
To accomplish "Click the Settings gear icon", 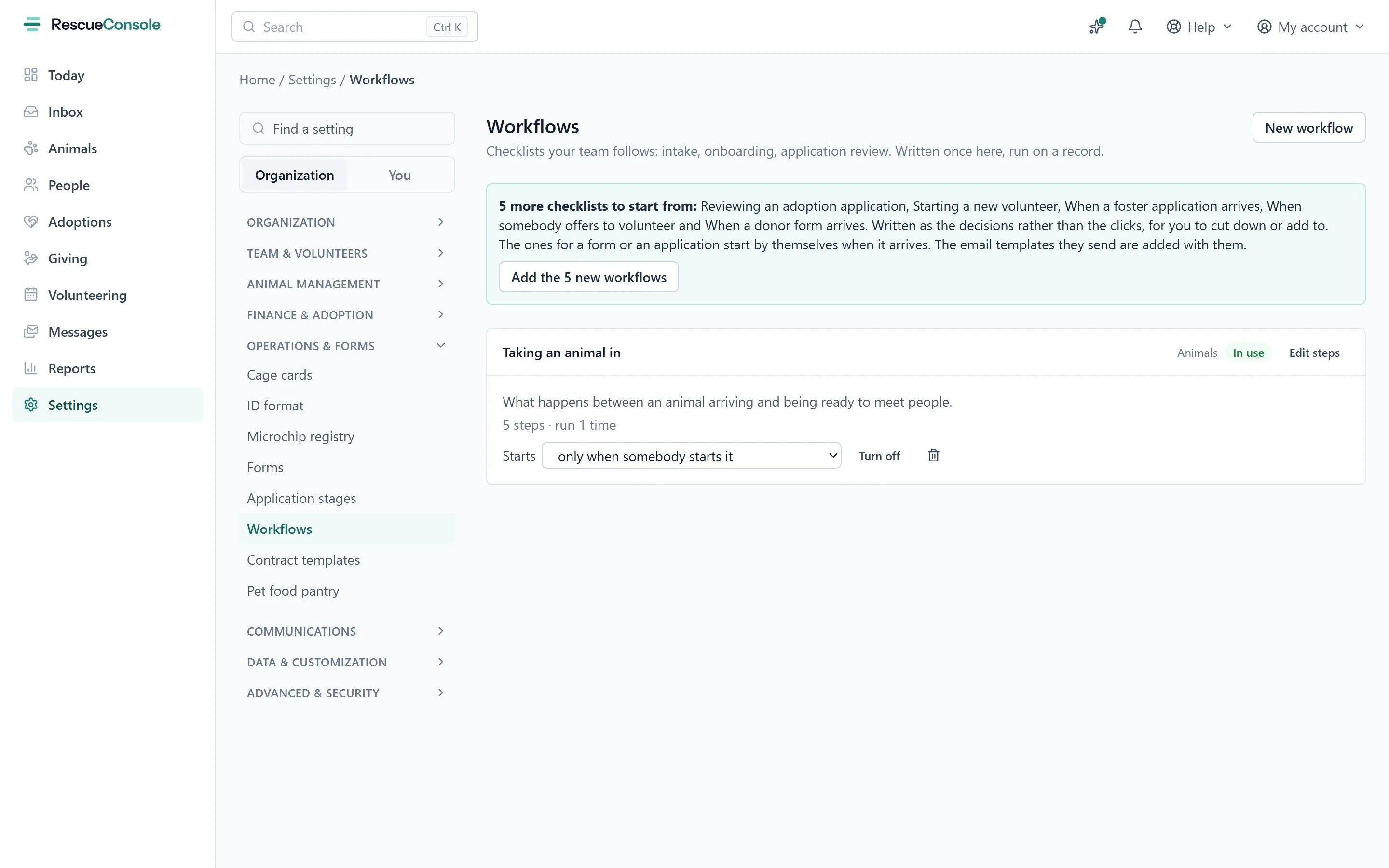I will (31, 405).
